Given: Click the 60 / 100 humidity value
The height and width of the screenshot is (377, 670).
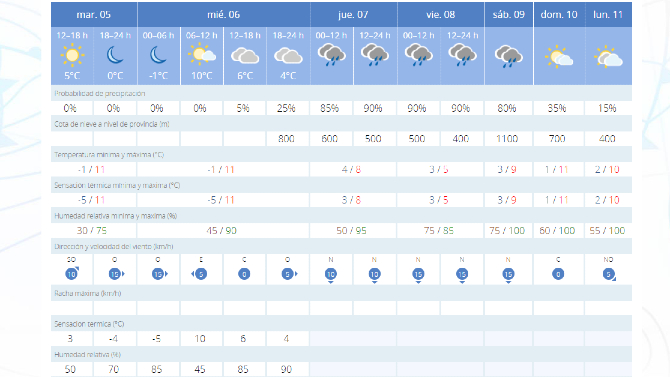Looking at the screenshot, I should pyautogui.click(x=557, y=231).
